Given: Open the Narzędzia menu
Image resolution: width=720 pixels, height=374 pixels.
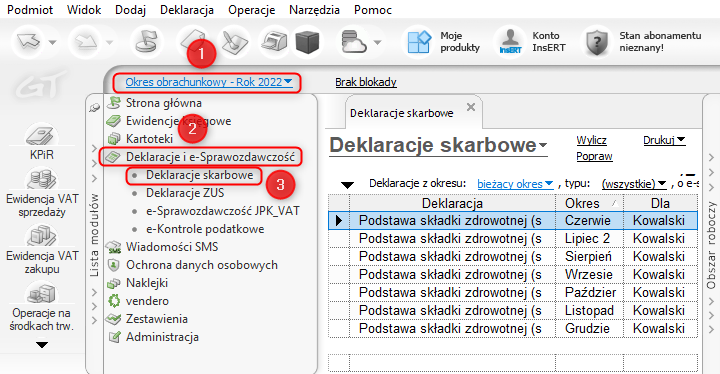Looking at the screenshot, I should [x=314, y=10].
